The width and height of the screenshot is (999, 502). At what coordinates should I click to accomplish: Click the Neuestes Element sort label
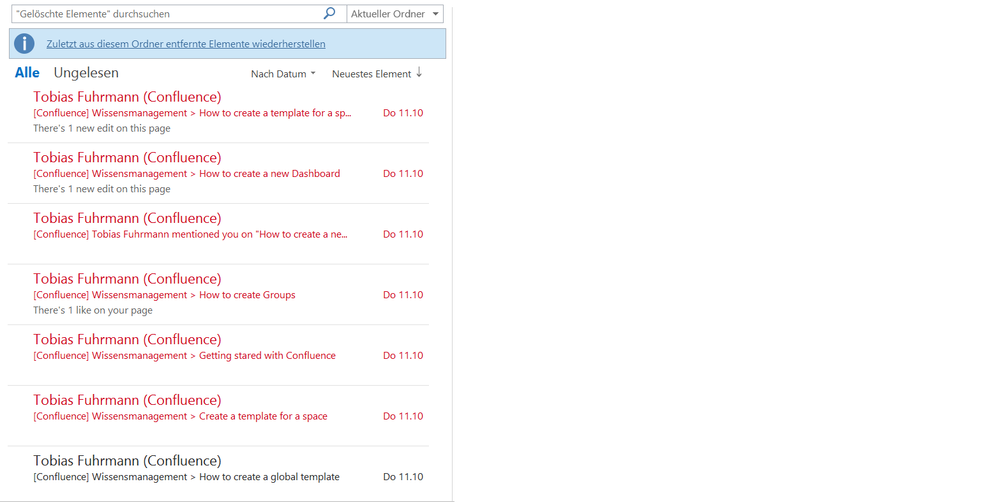click(x=371, y=74)
